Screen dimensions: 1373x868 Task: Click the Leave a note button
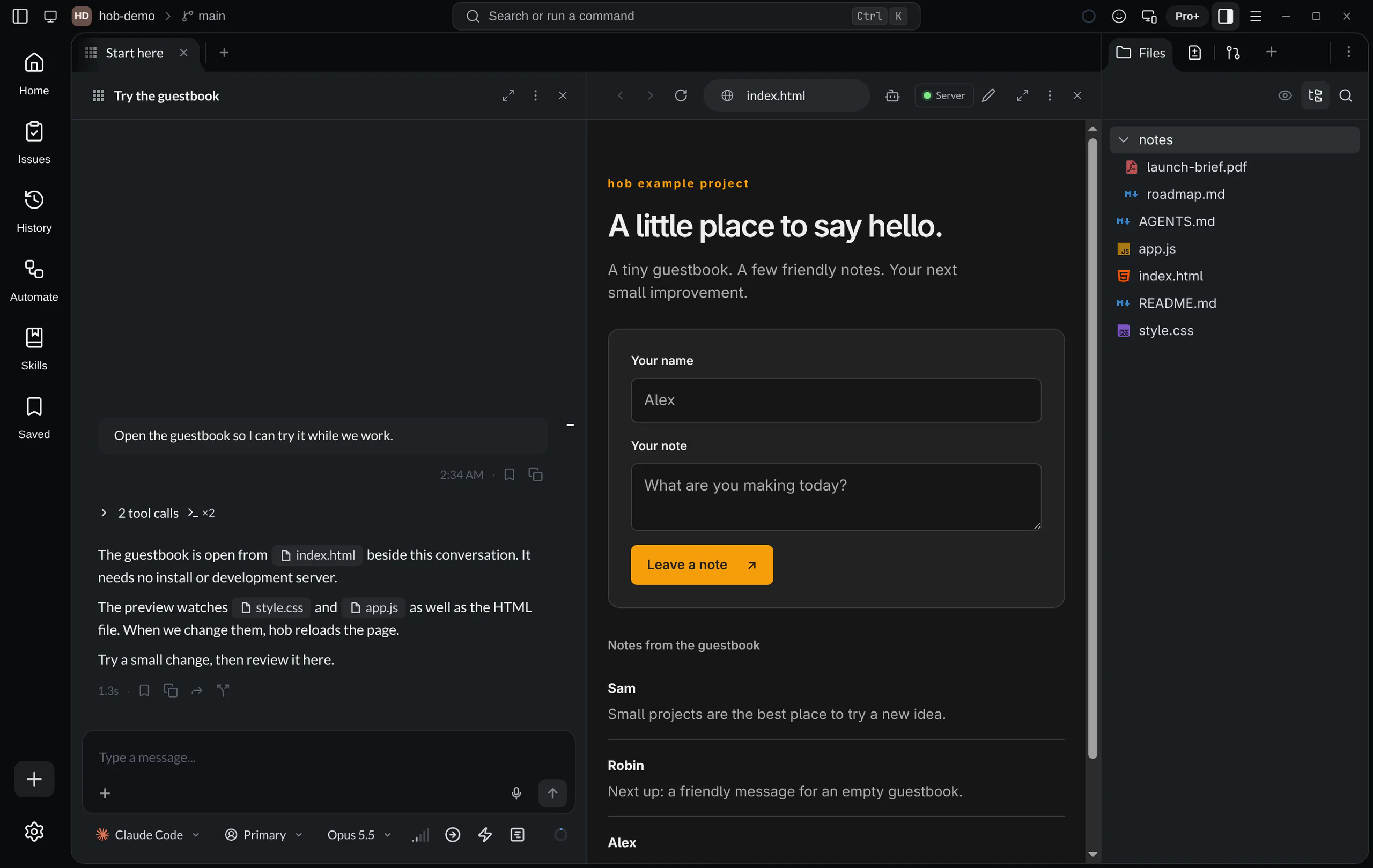702,564
